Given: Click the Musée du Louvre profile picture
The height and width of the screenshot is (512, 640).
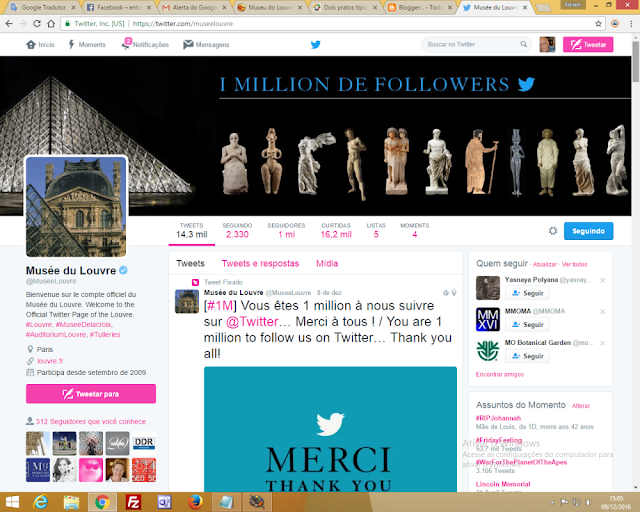Looking at the screenshot, I should coord(76,207).
